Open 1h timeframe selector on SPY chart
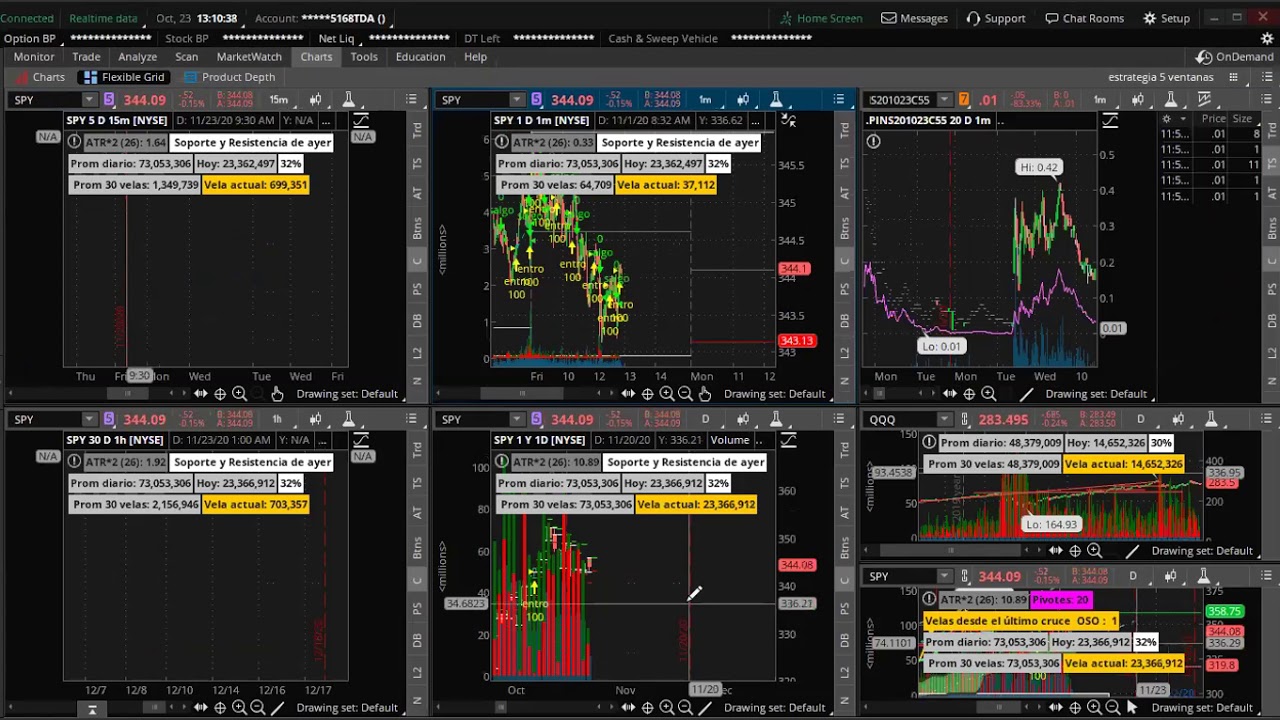 click(x=277, y=419)
